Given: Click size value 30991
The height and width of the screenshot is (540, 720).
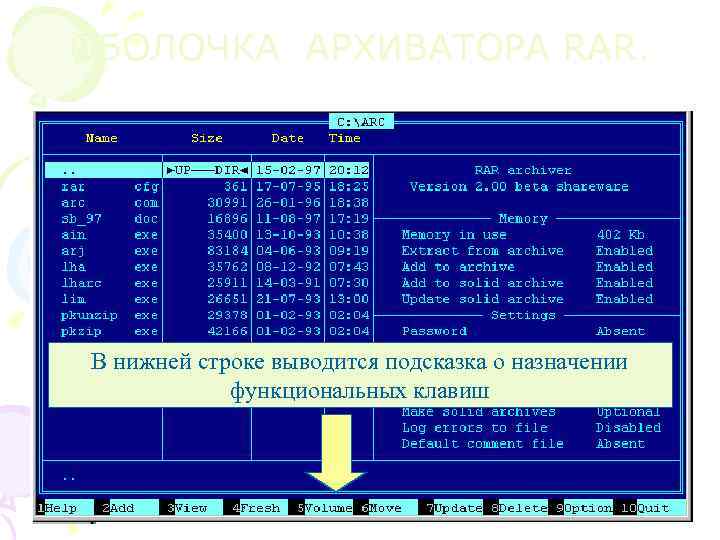Looking at the screenshot, I should tap(227, 202).
